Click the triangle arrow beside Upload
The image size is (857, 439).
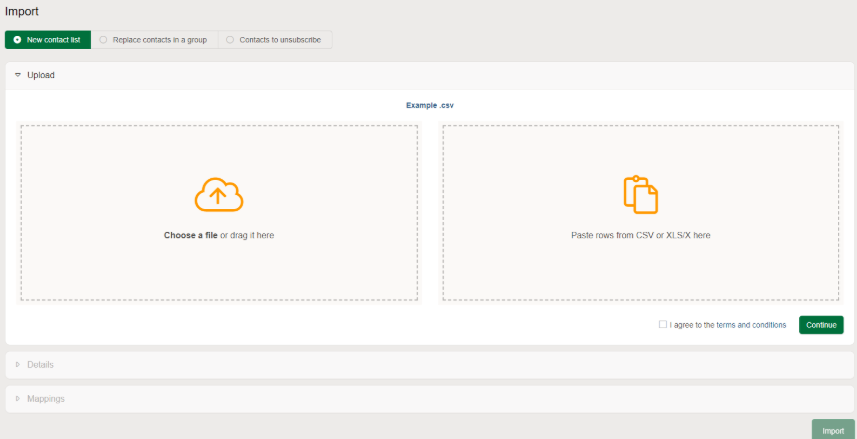[18, 75]
